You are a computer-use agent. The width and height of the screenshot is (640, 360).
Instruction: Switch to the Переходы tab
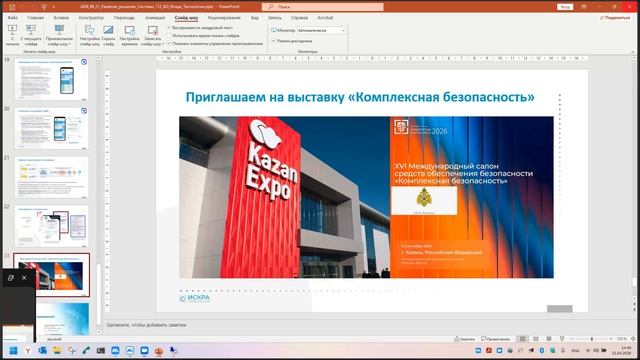(x=124, y=18)
